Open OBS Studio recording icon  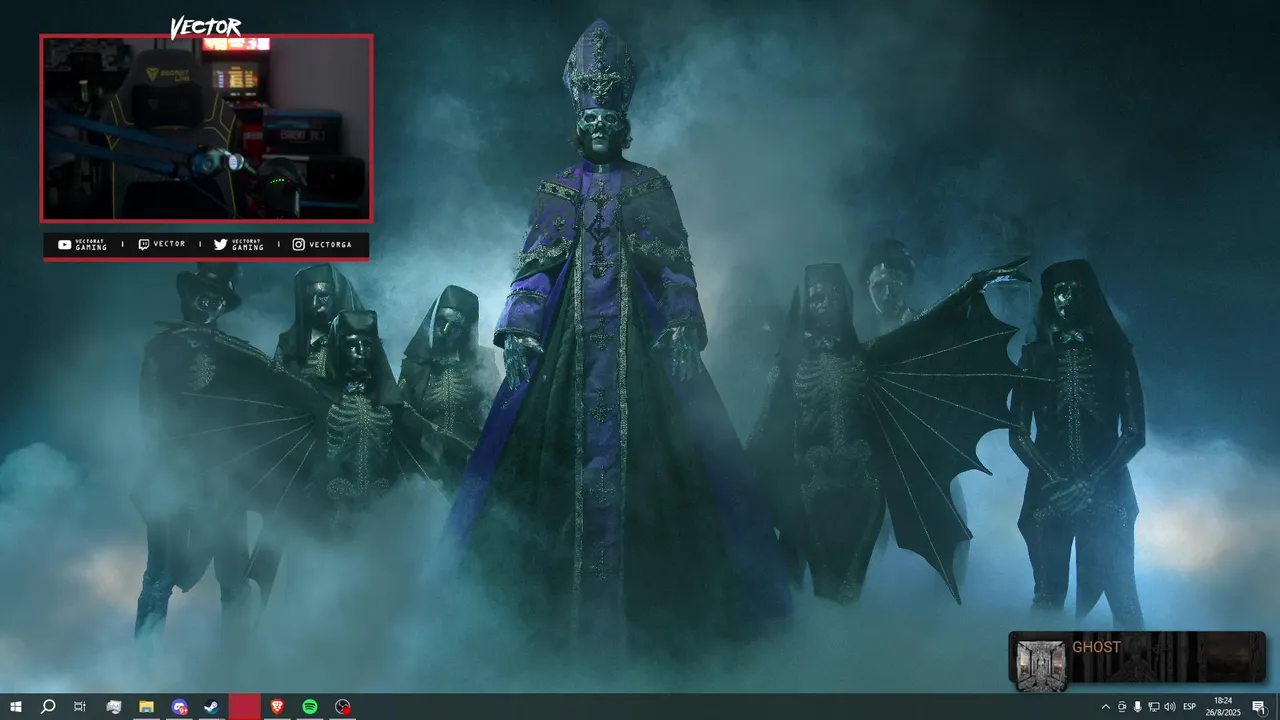[343, 706]
